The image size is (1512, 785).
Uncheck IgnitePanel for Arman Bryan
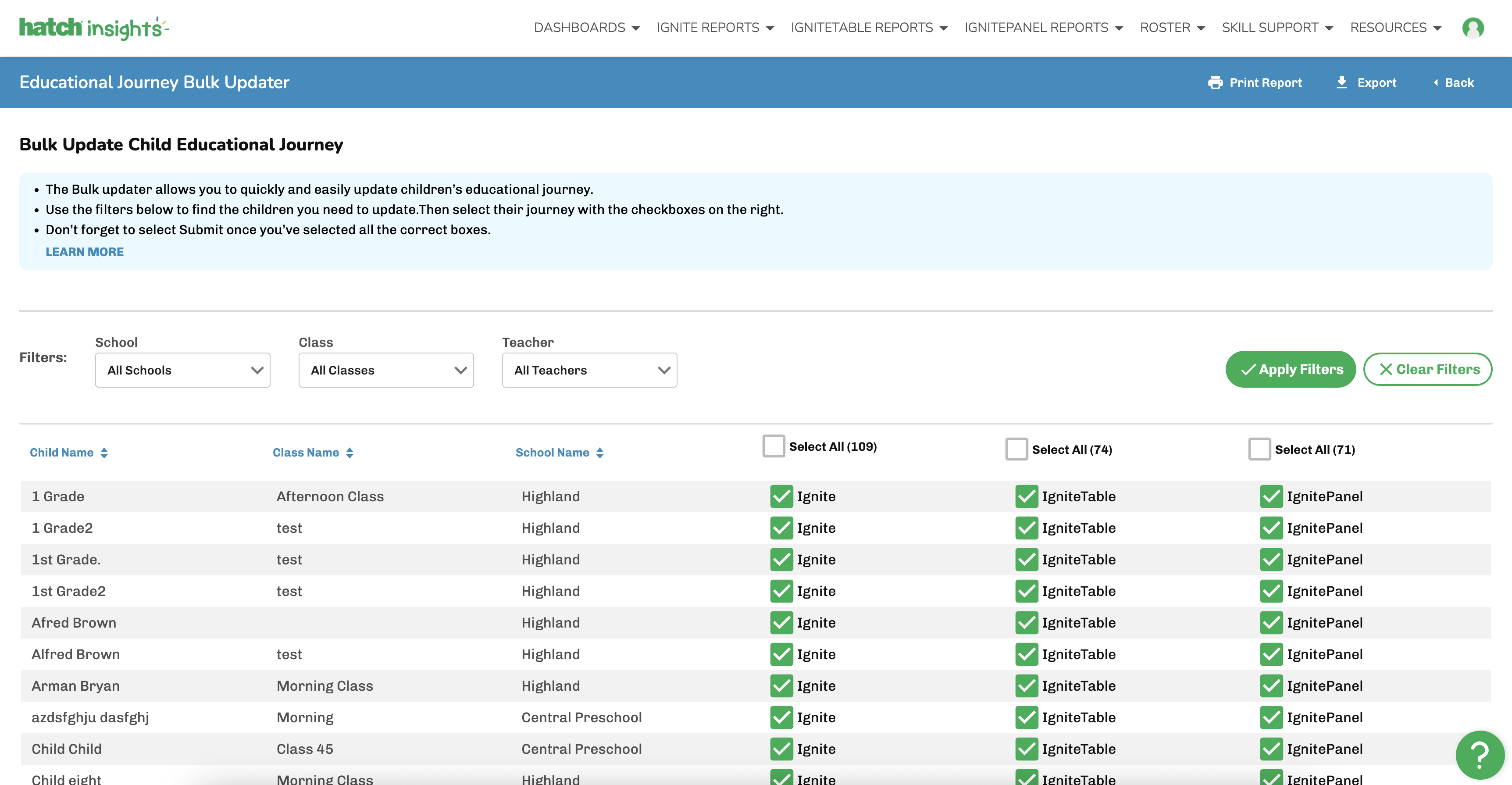(1271, 686)
